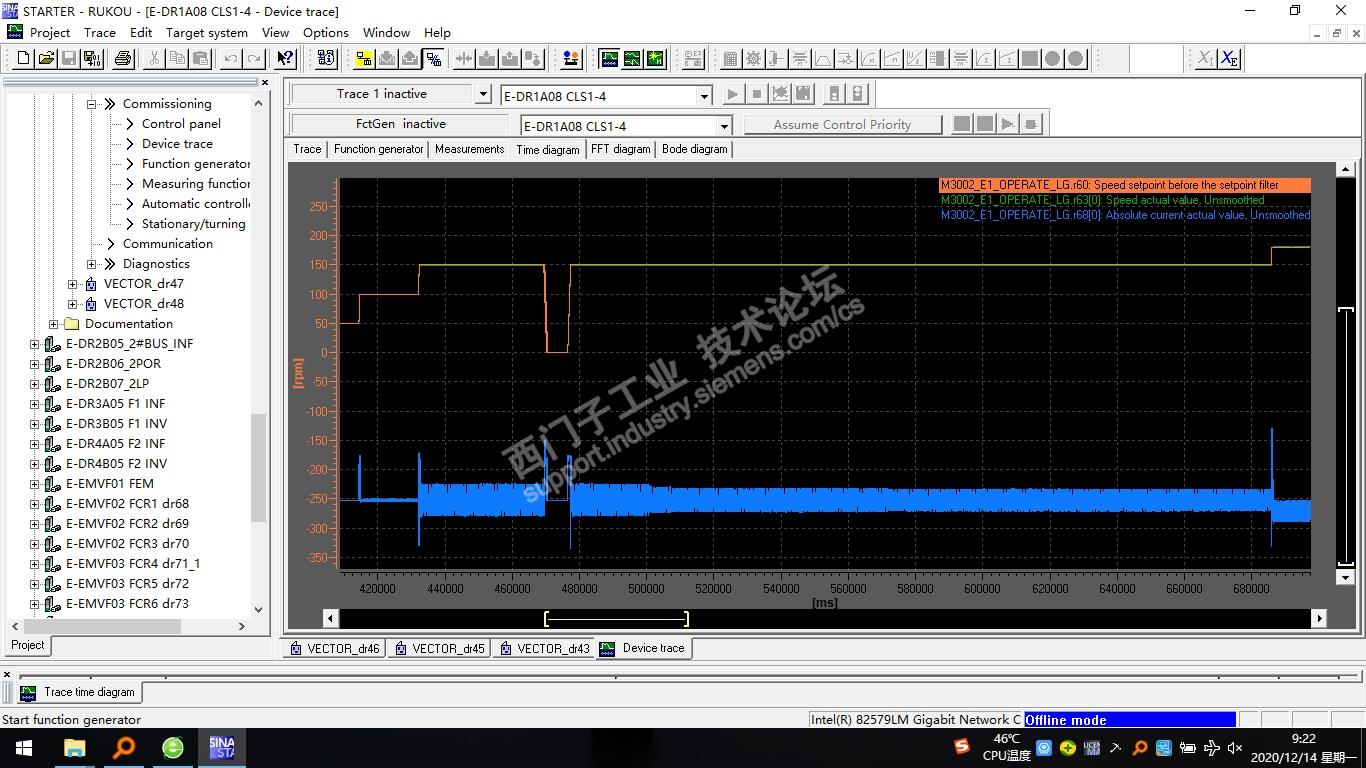Click the blue Absolute current r68 legend entry
Screen dimensions: 1366x768
(x=1124, y=215)
